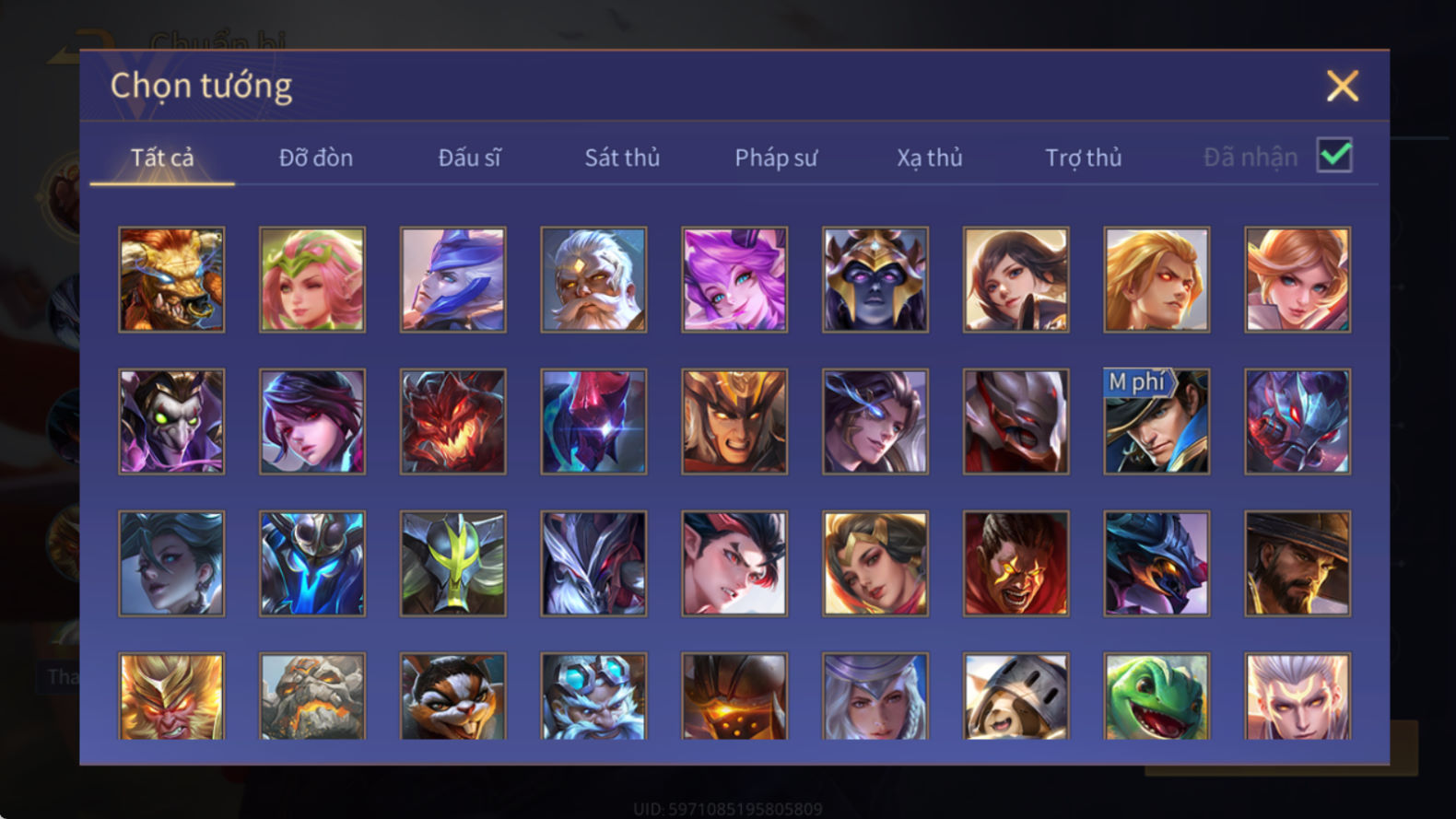This screenshot has height=819, width=1456.
Task: Switch to the Đỡ đòn tab
Action: pos(316,158)
